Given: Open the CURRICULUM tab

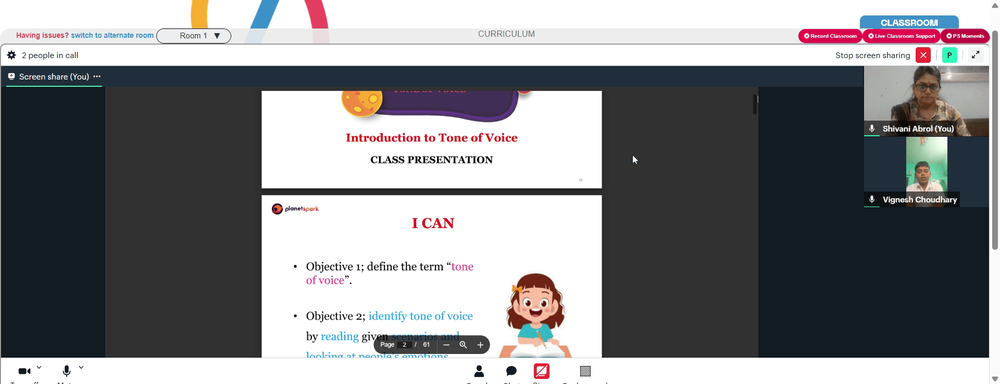Looking at the screenshot, I should pos(506,34).
